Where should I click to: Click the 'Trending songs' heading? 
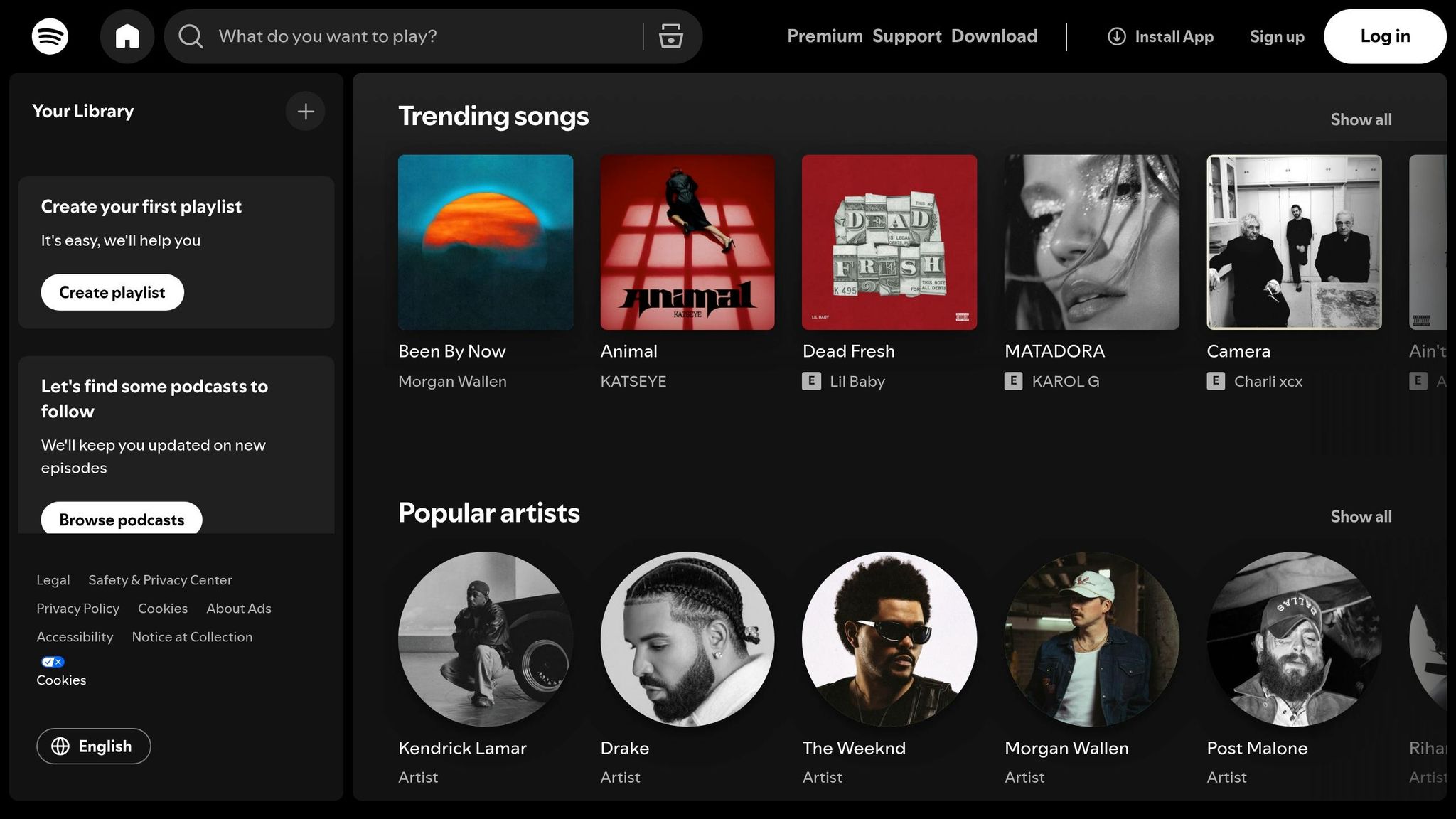point(493,117)
